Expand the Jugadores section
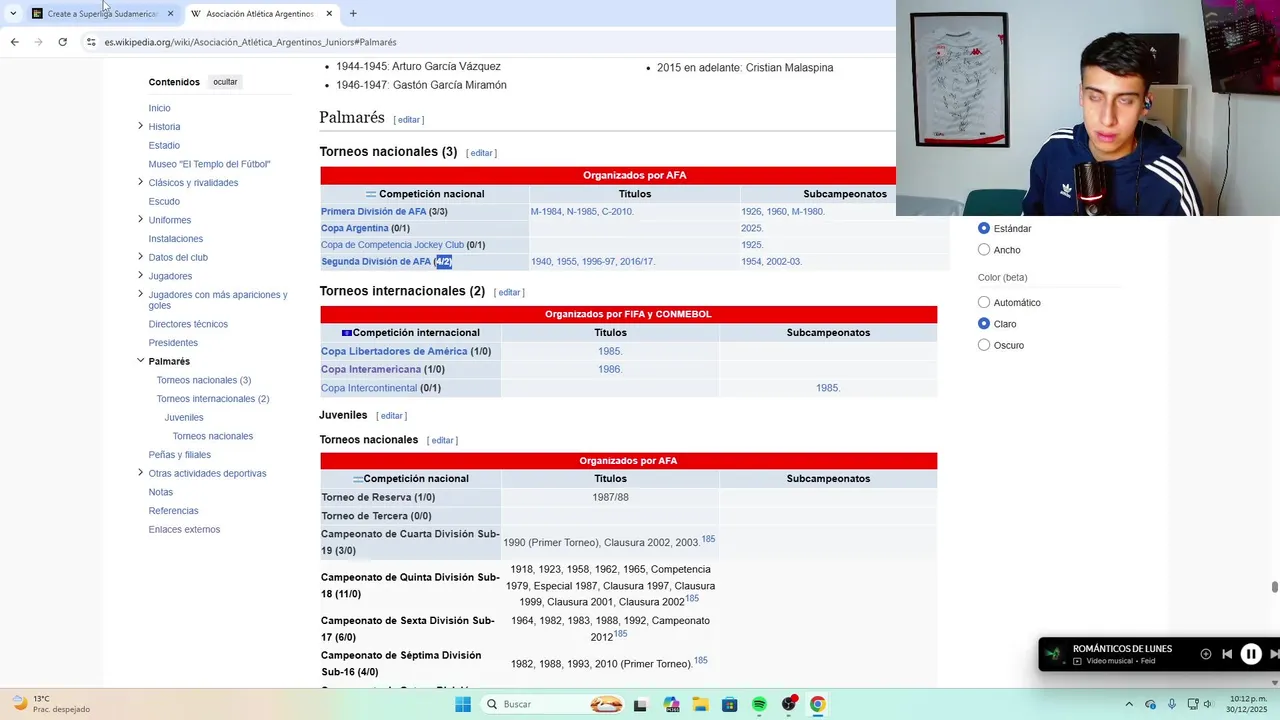 click(140, 275)
